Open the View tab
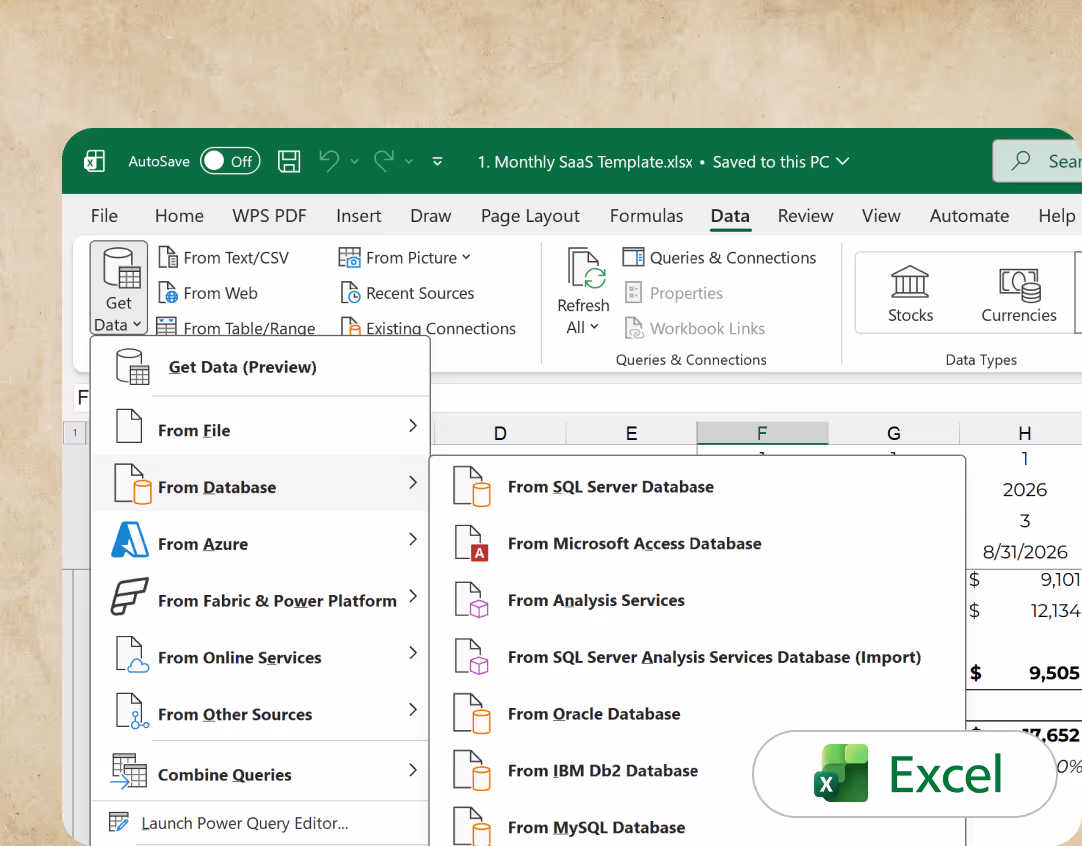The image size is (1082, 846). [x=881, y=216]
